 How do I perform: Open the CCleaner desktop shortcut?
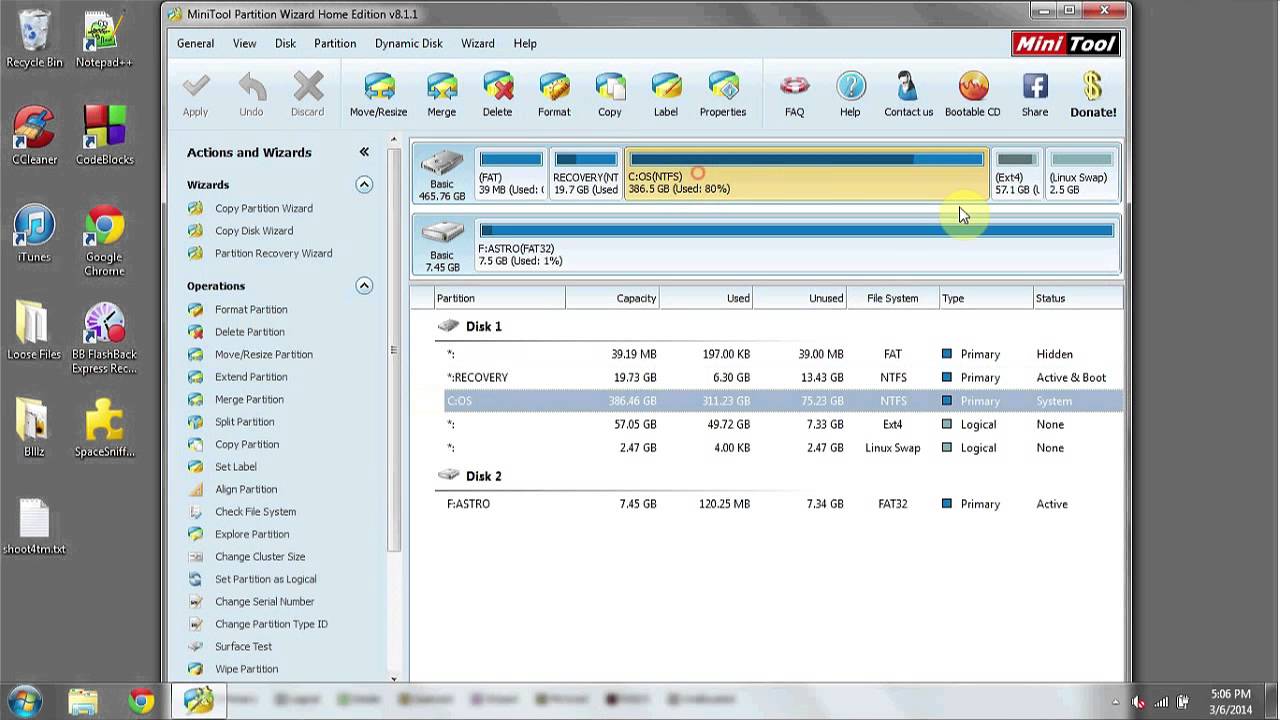click(34, 135)
